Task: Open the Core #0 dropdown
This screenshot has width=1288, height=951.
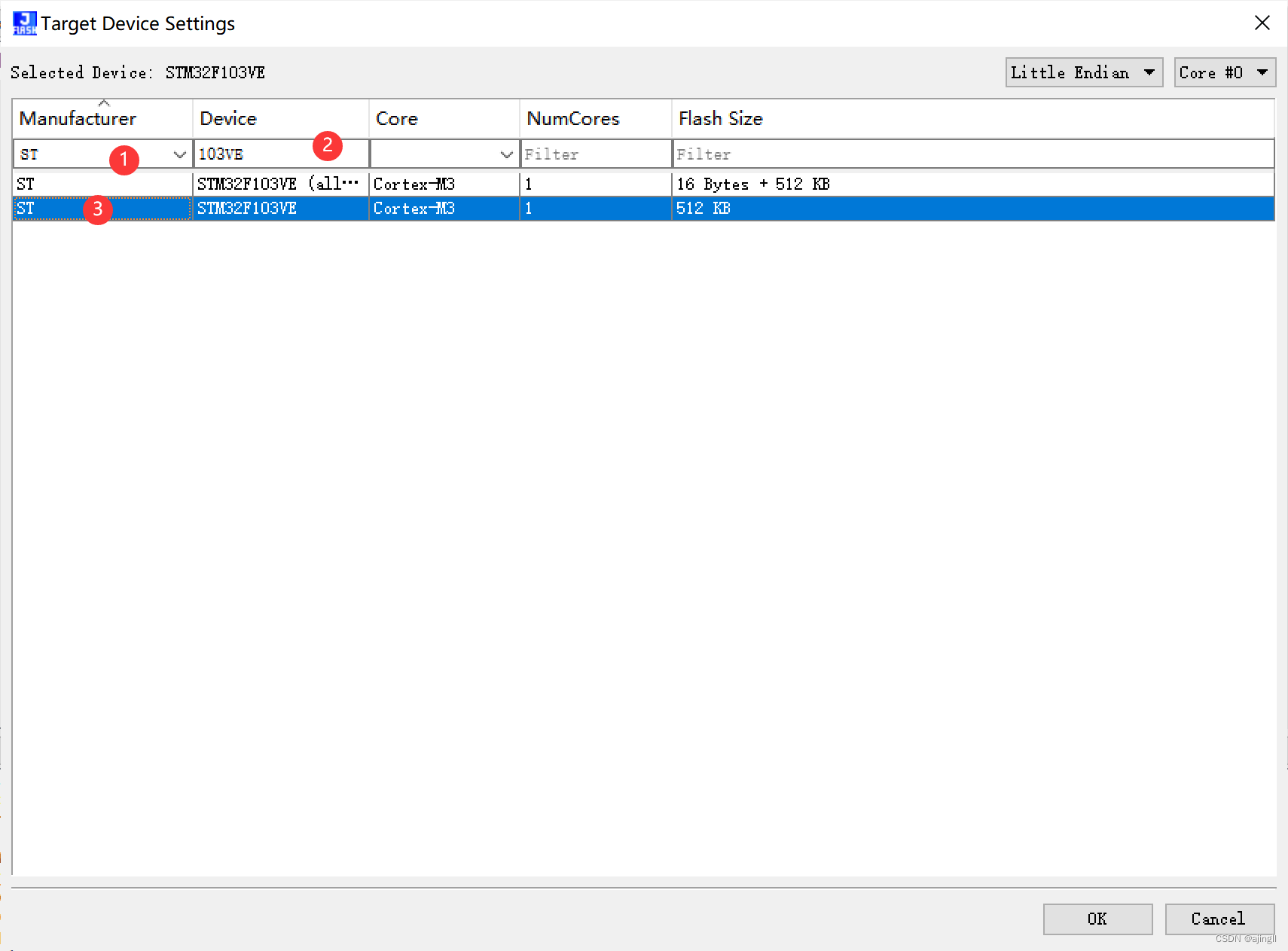Action: [x=1225, y=72]
